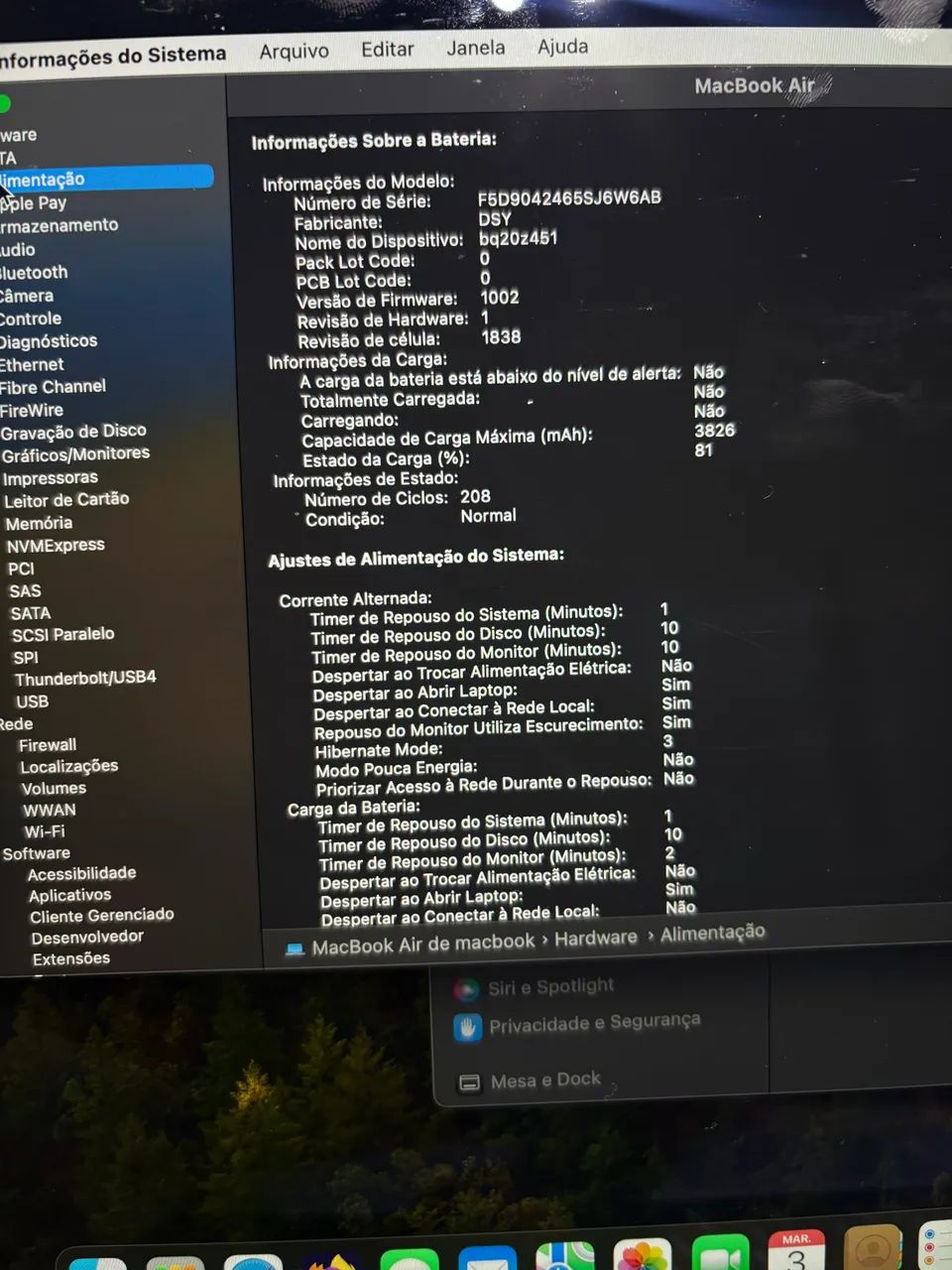This screenshot has width=952, height=1270.
Task: Open Photos from the Dock
Action: coord(643,1255)
